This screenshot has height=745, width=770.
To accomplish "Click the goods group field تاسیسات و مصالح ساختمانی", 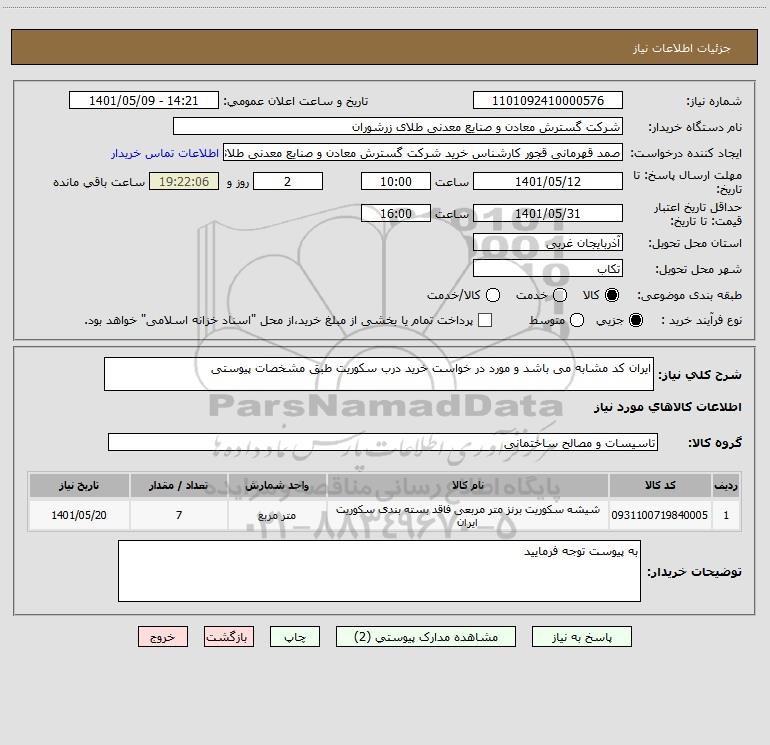I will (x=383, y=442).
